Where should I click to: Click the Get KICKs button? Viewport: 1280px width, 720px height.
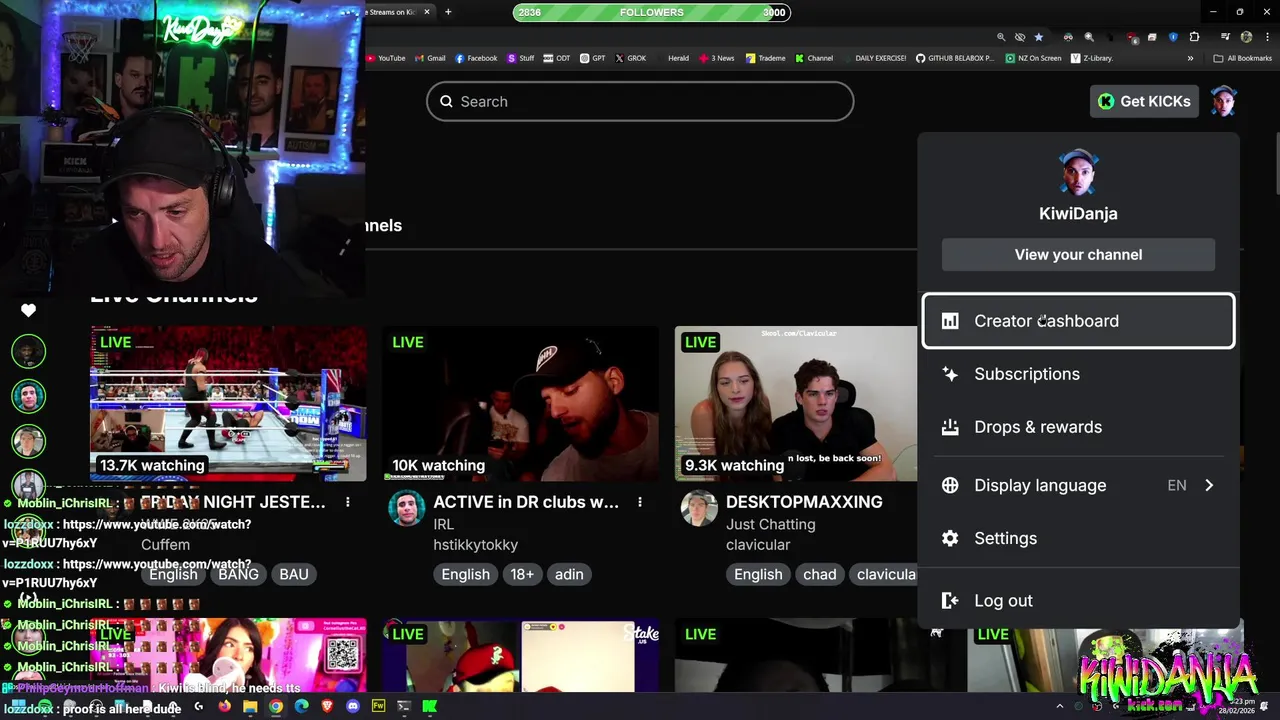click(1144, 101)
